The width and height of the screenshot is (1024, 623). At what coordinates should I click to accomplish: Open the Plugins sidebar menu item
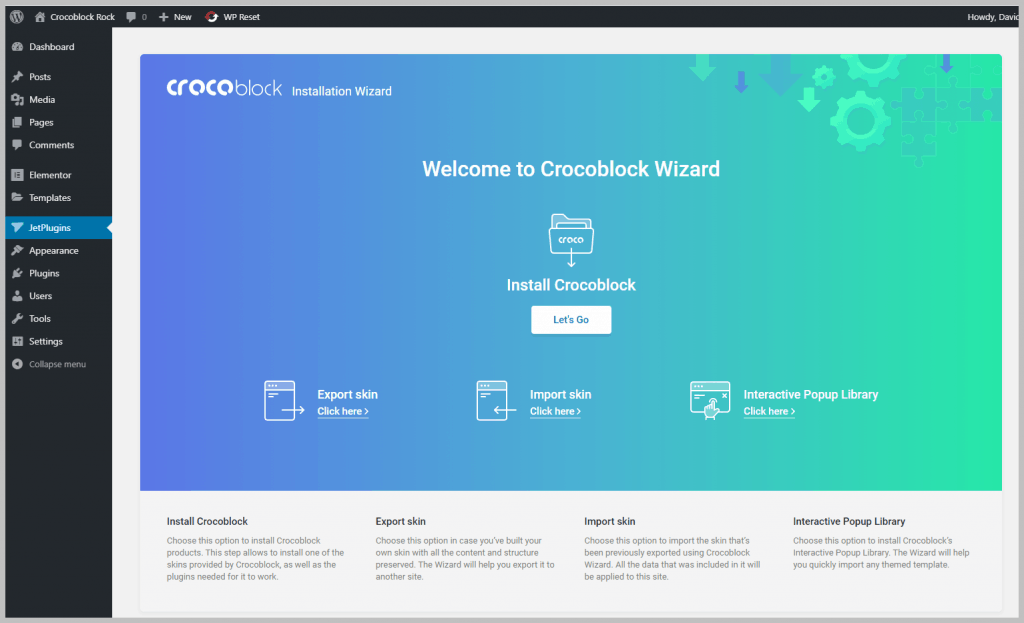click(x=45, y=273)
